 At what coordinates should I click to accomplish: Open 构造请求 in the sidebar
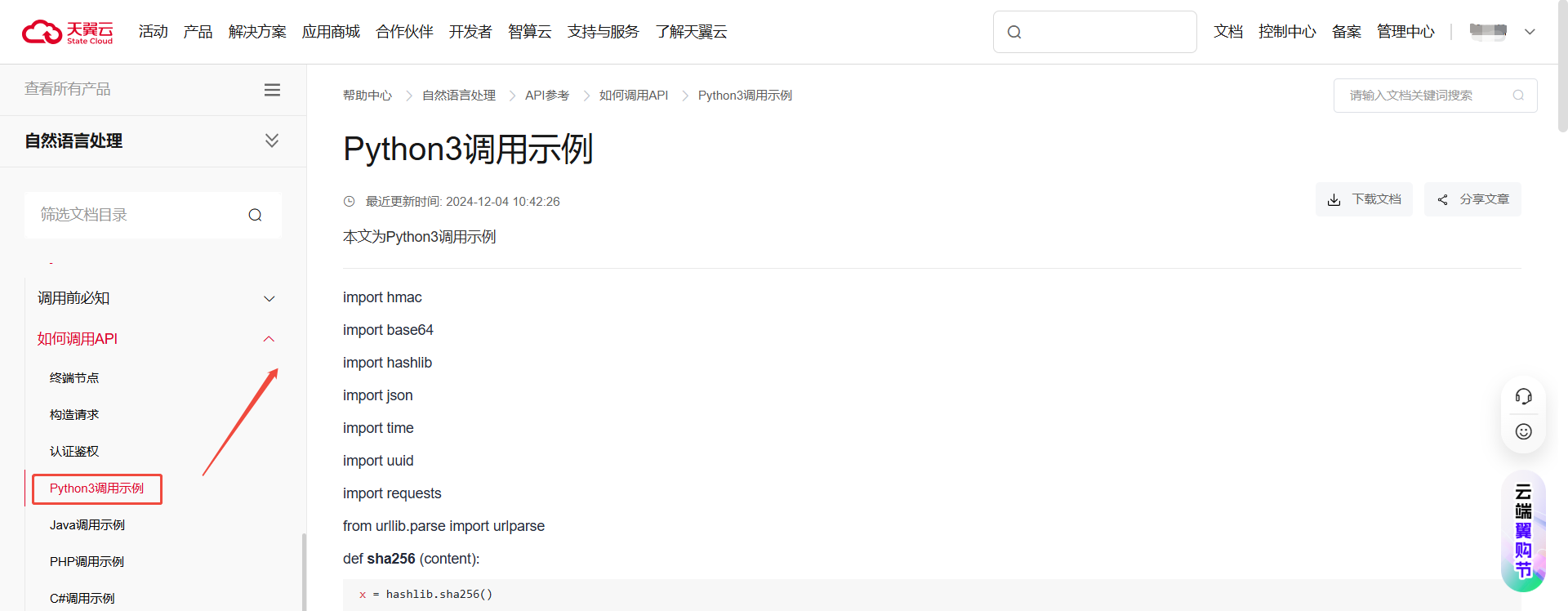point(74,415)
